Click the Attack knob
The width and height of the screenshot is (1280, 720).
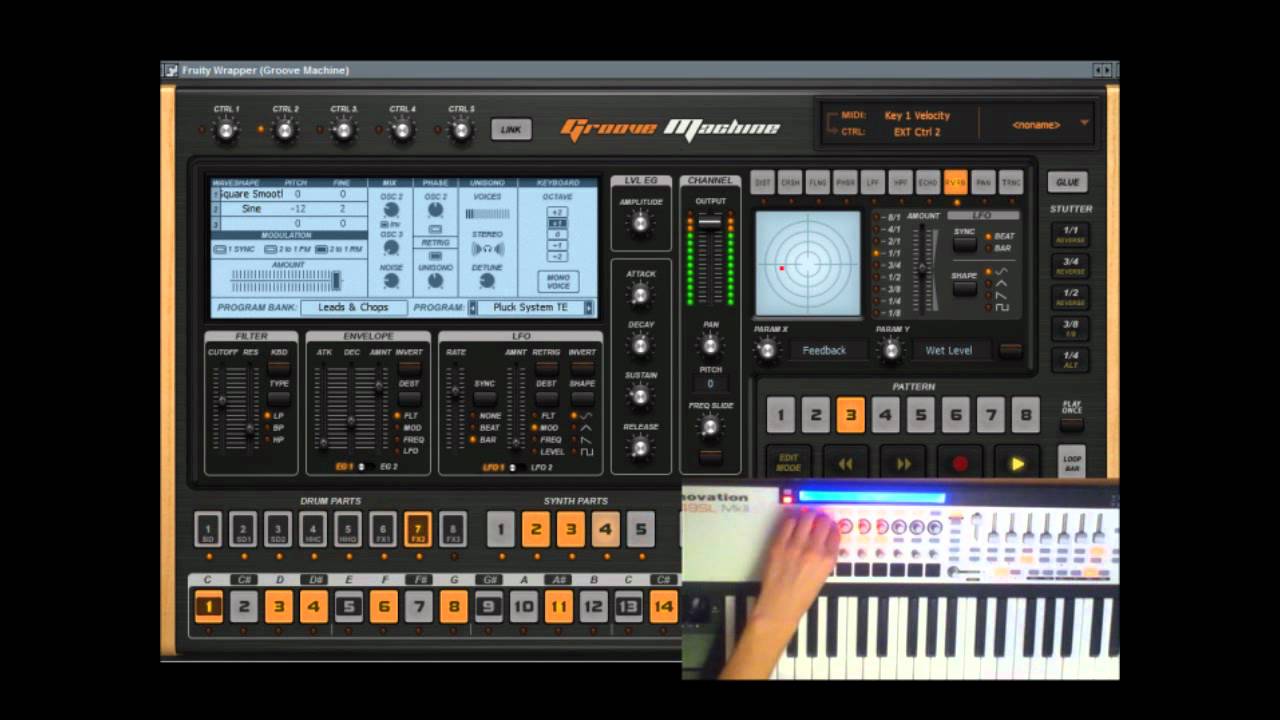640,294
